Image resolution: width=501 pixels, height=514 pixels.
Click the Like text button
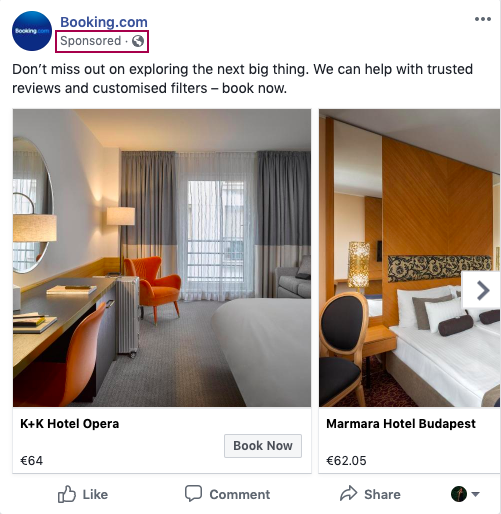coord(95,494)
